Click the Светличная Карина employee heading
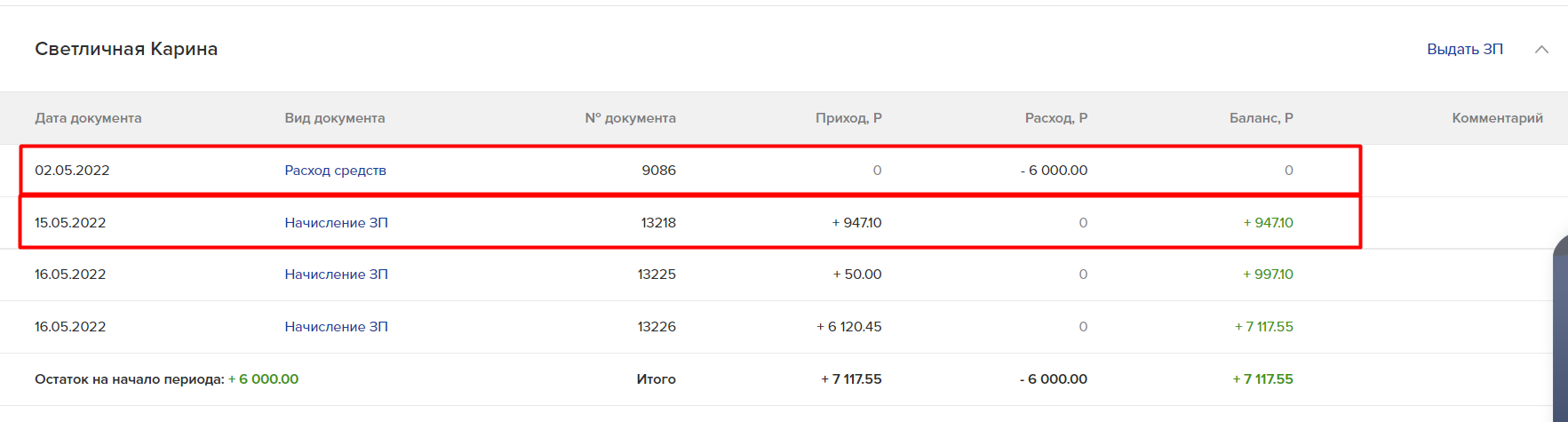 (126, 49)
